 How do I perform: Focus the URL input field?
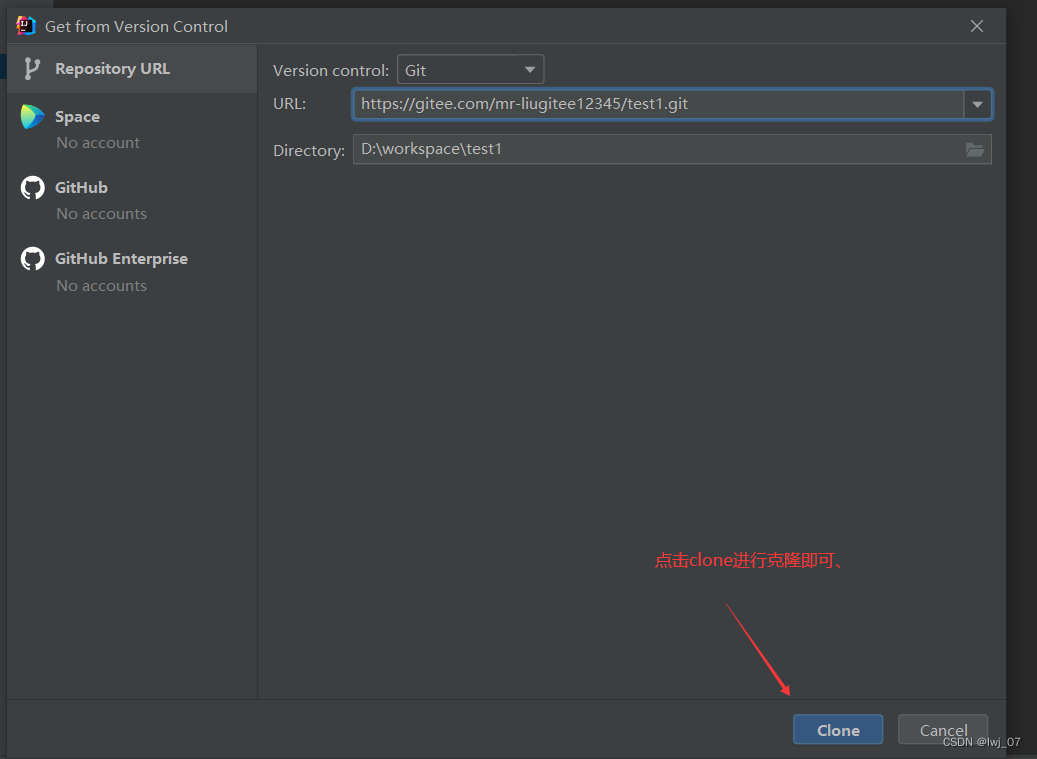tap(659, 104)
